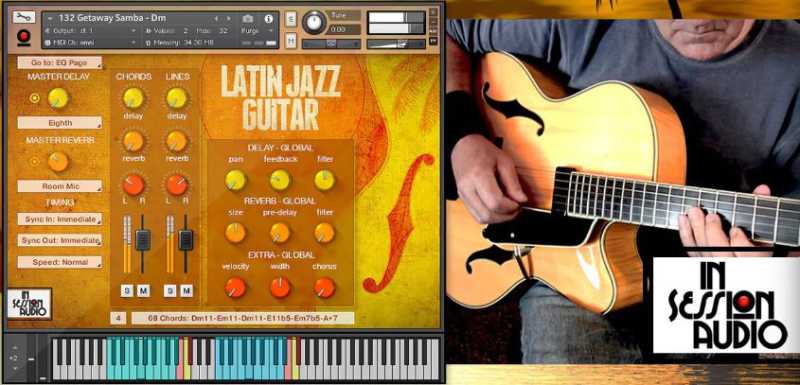The width and height of the screenshot is (800, 385).
Task: Open the Sync In: Immediate dropdown
Action: click(x=60, y=219)
